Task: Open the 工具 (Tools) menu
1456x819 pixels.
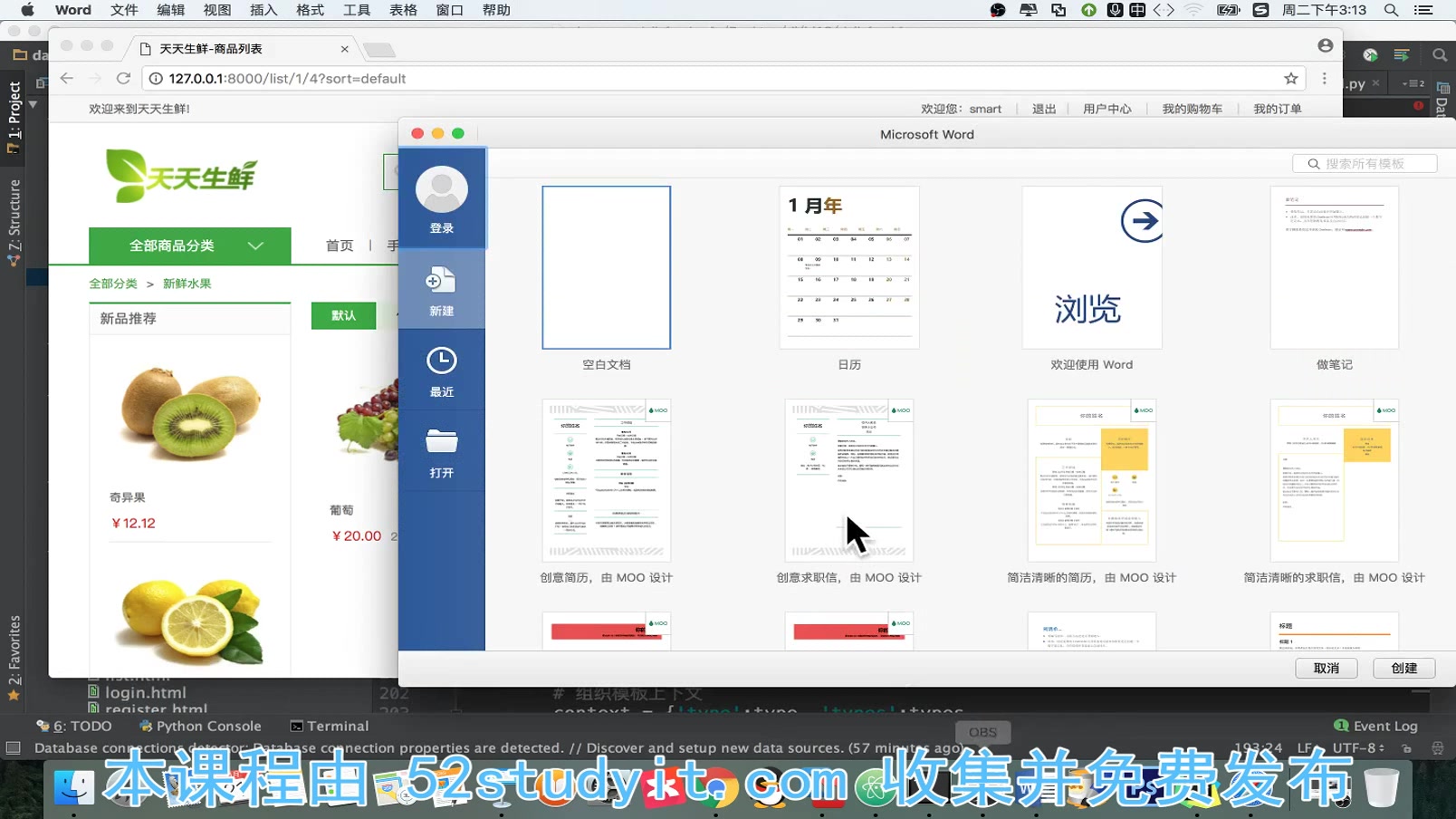Action: tap(357, 10)
